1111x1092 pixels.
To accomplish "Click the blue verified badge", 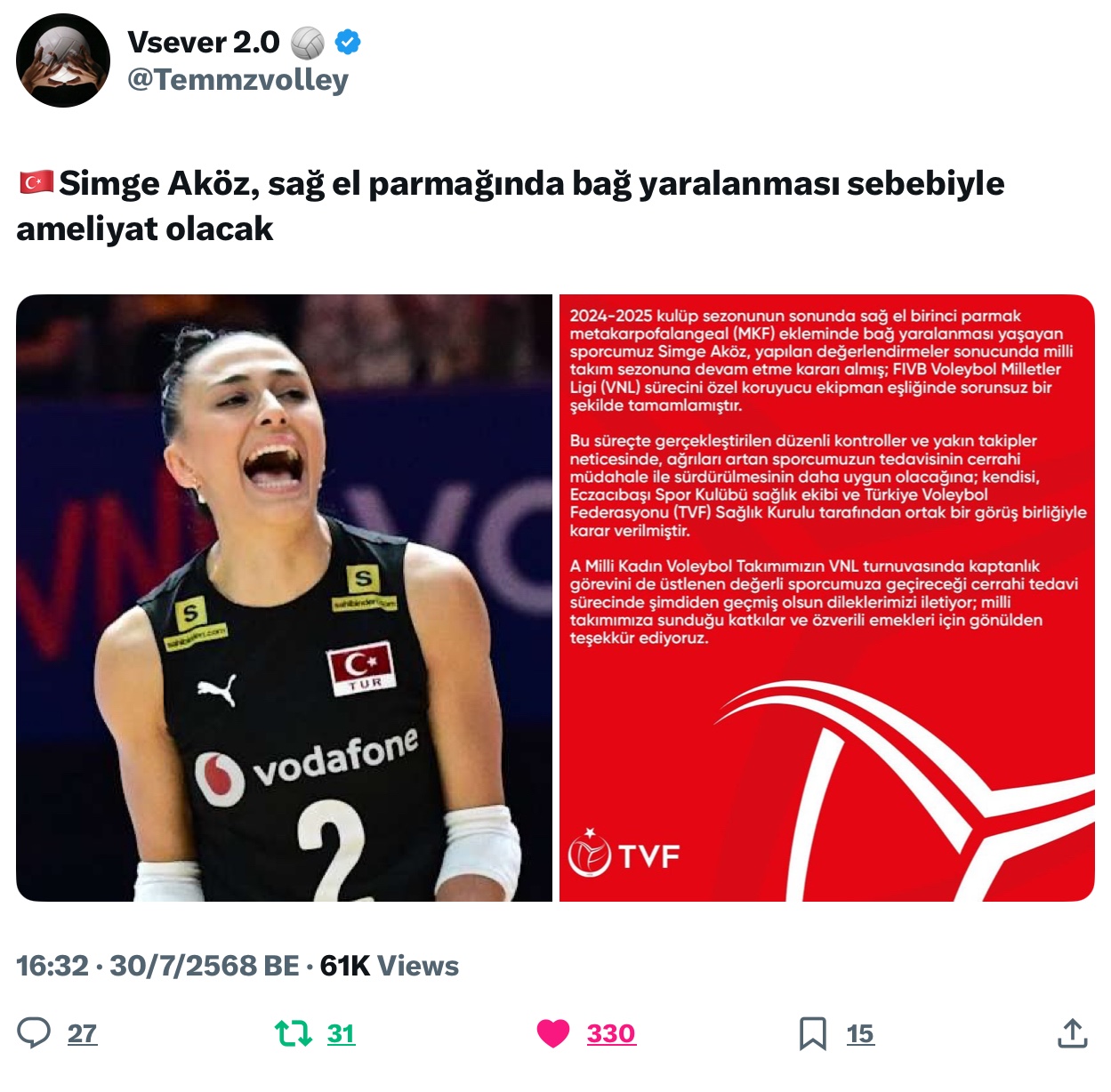I will pyautogui.click(x=348, y=42).
